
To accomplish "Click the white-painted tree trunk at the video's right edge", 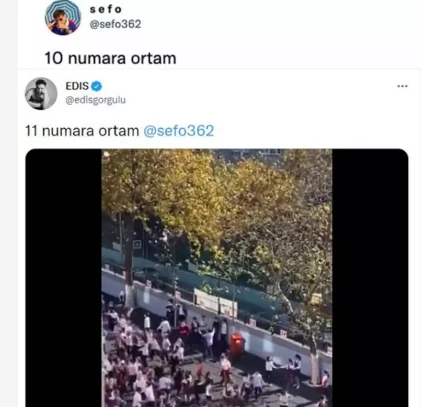I will [x=315, y=365].
